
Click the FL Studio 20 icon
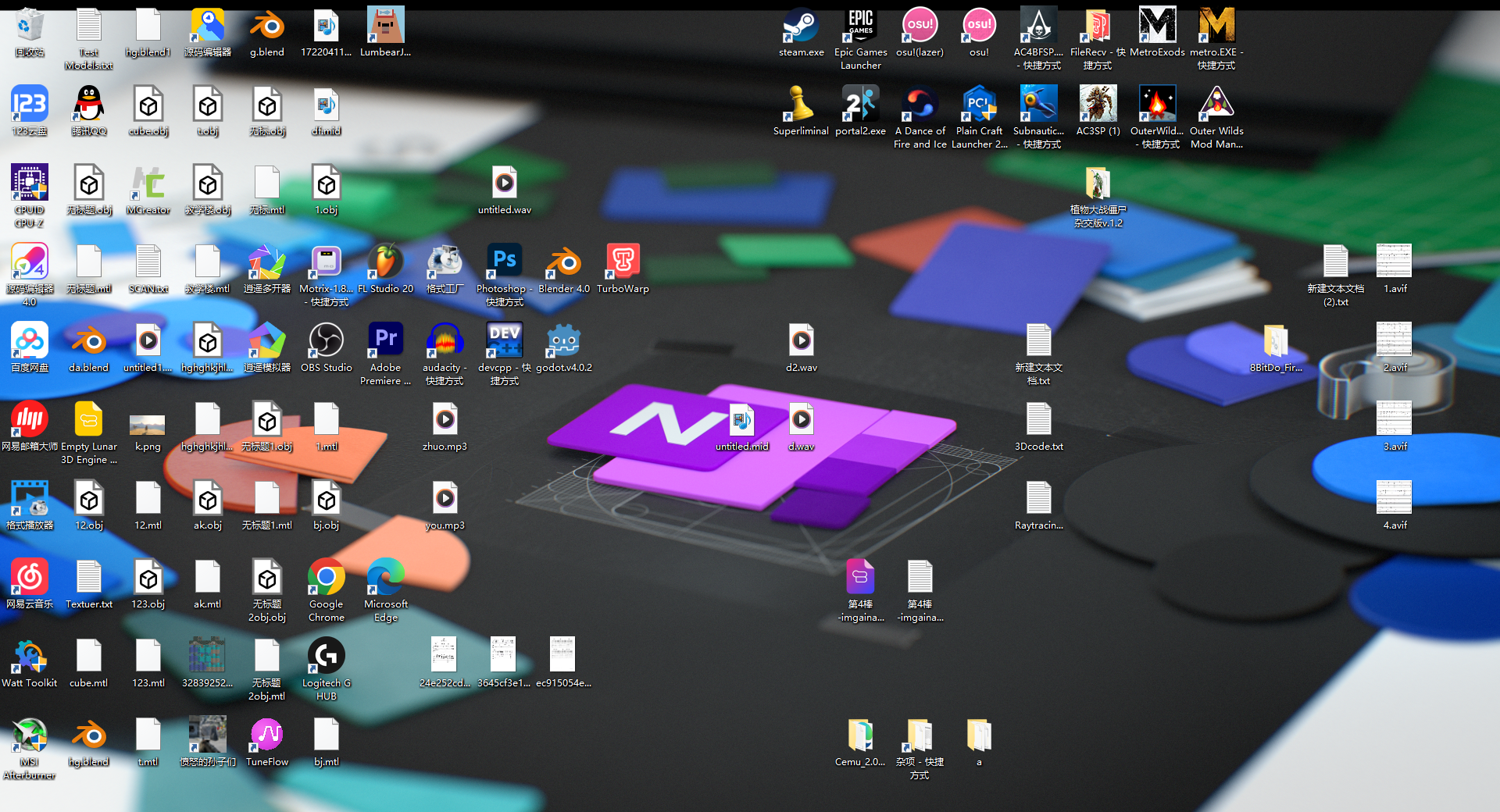tap(386, 262)
